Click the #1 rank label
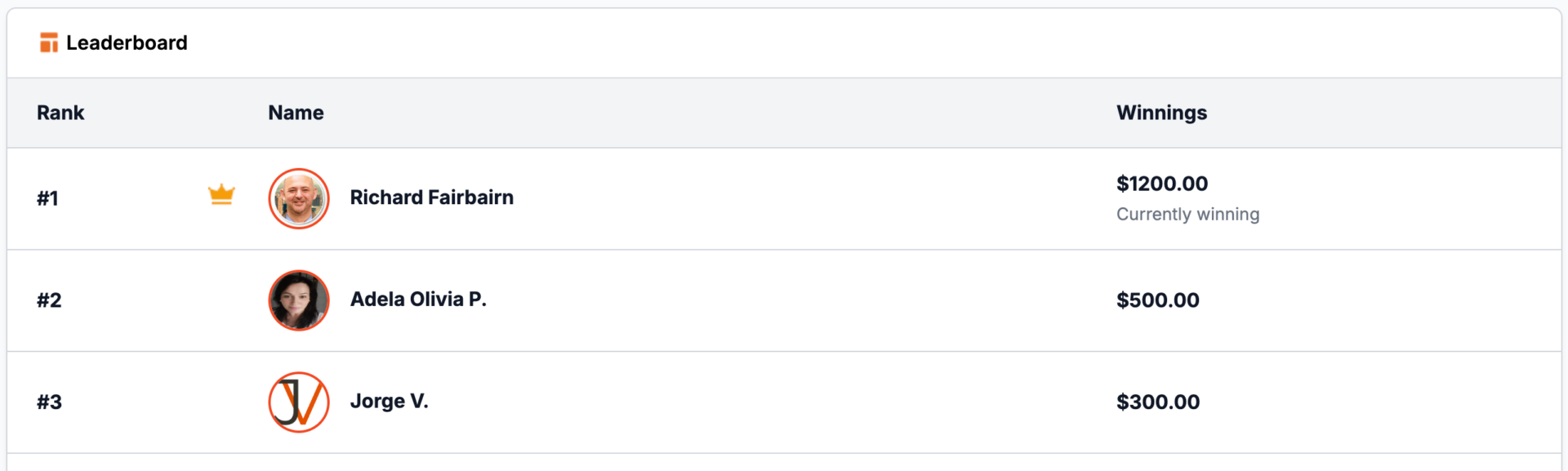This screenshot has height=471, width=1568. click(47, 198)
